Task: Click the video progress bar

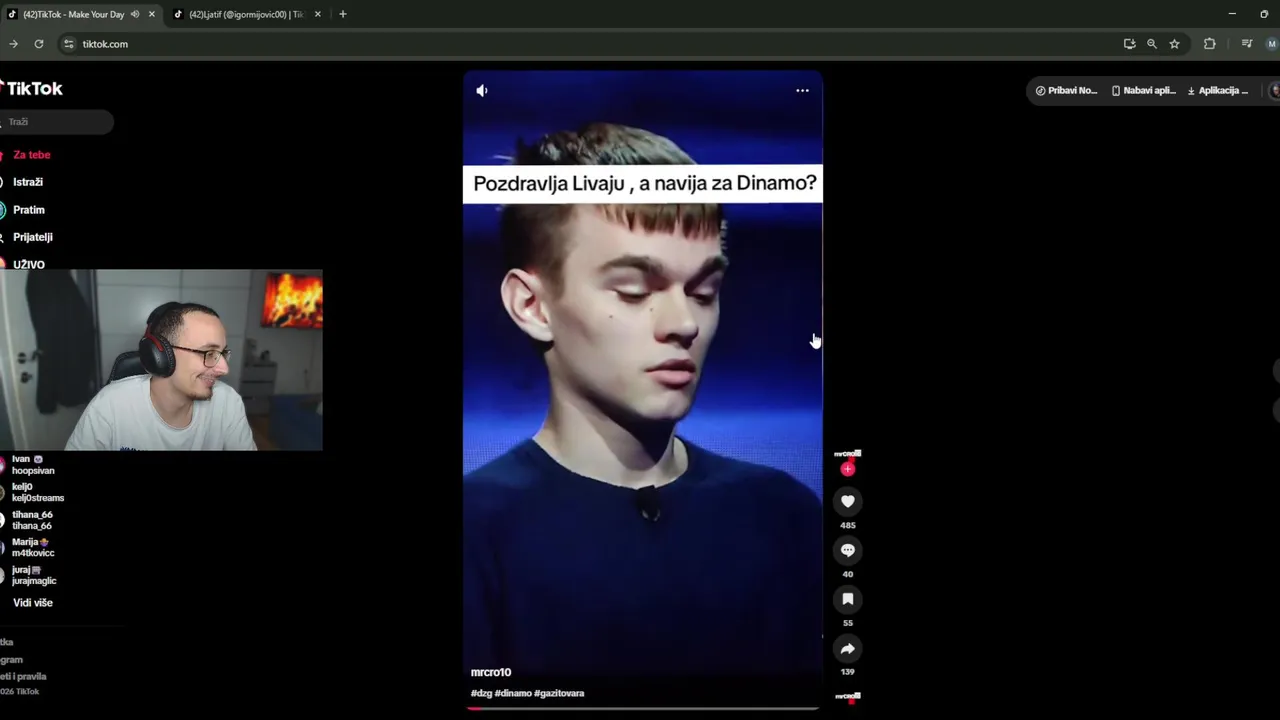Action: point(642,708)
